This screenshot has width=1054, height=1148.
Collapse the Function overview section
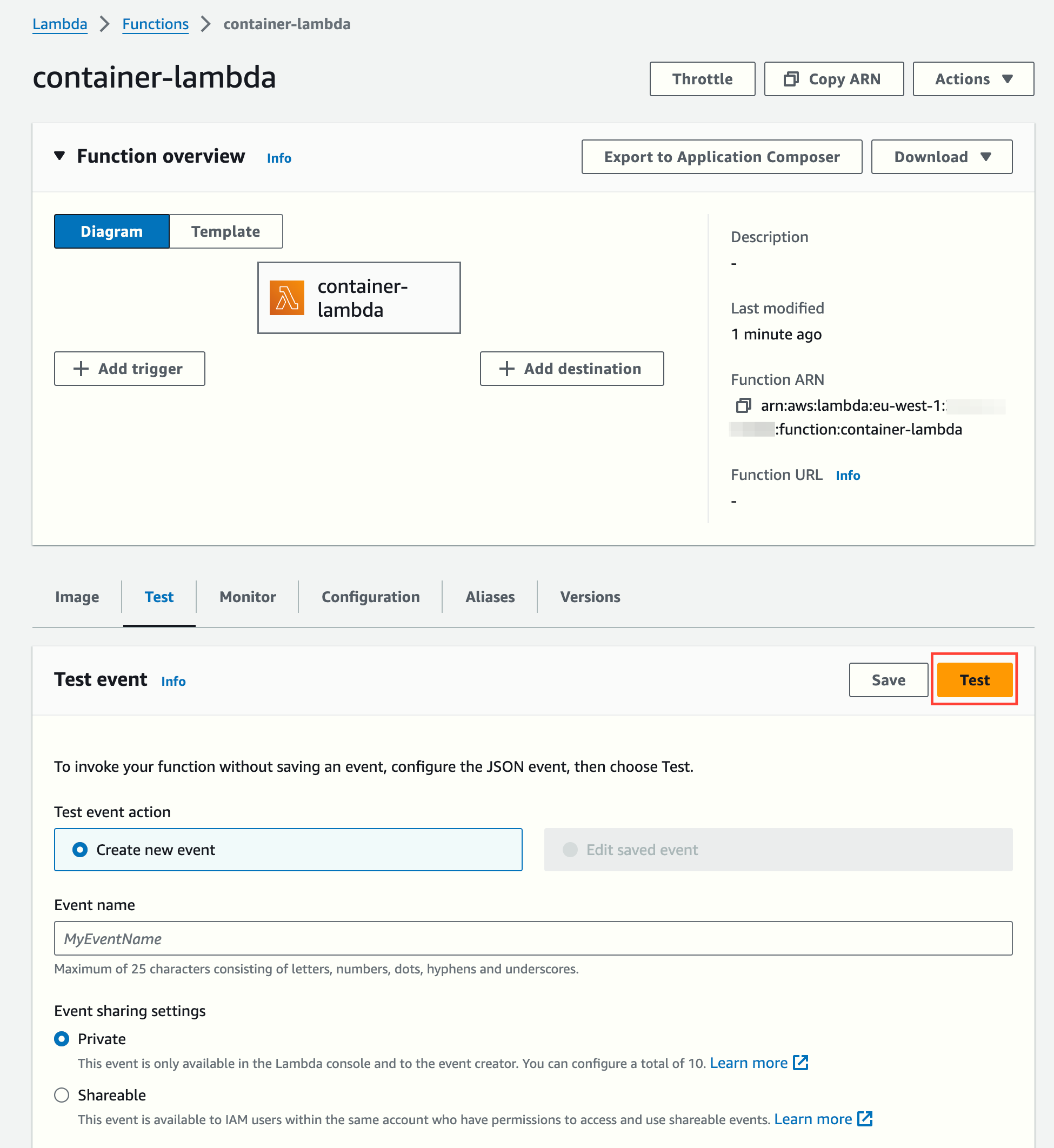(x=61, y=156)
